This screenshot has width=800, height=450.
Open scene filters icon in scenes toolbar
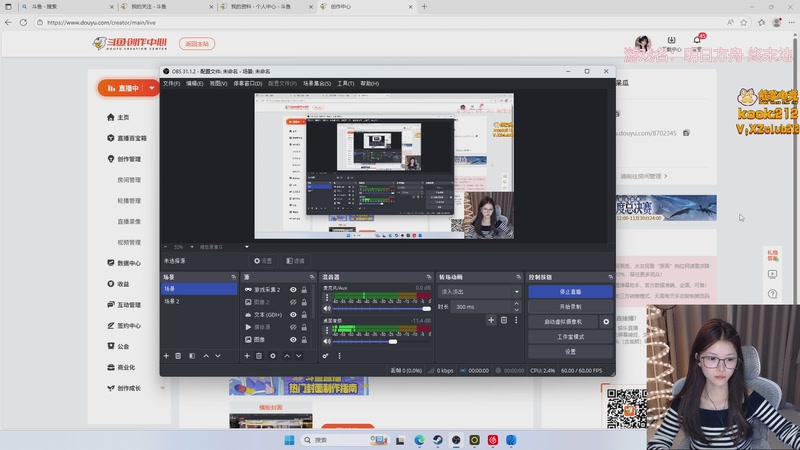click(x=192, y=356)
